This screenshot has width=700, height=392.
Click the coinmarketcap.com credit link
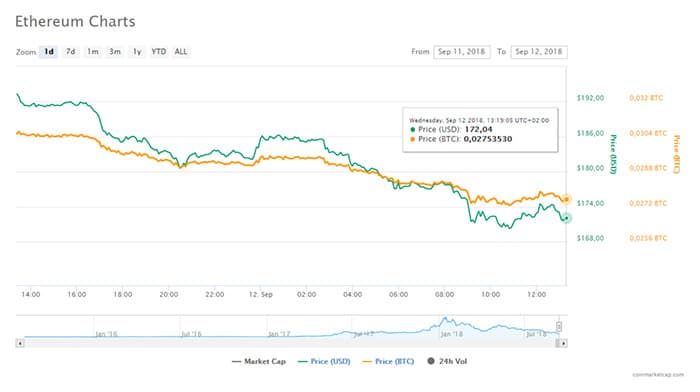pos(658,375)
